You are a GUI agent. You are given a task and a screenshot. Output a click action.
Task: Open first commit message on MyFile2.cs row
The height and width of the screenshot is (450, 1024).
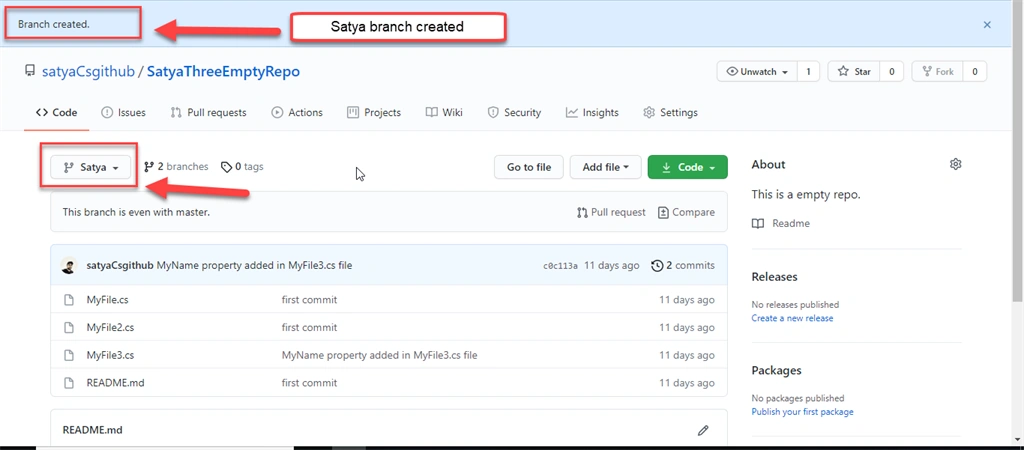[310, 327]
